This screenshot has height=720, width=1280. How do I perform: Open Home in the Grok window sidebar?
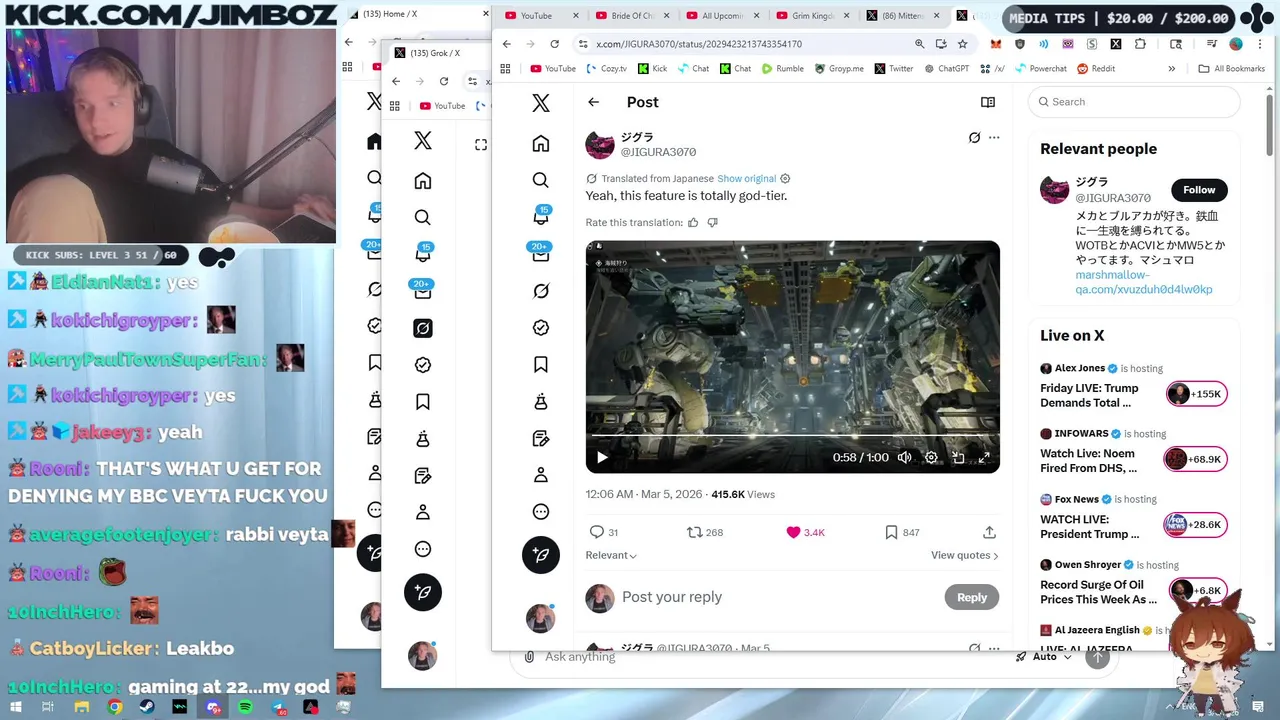tap(423, 181)
